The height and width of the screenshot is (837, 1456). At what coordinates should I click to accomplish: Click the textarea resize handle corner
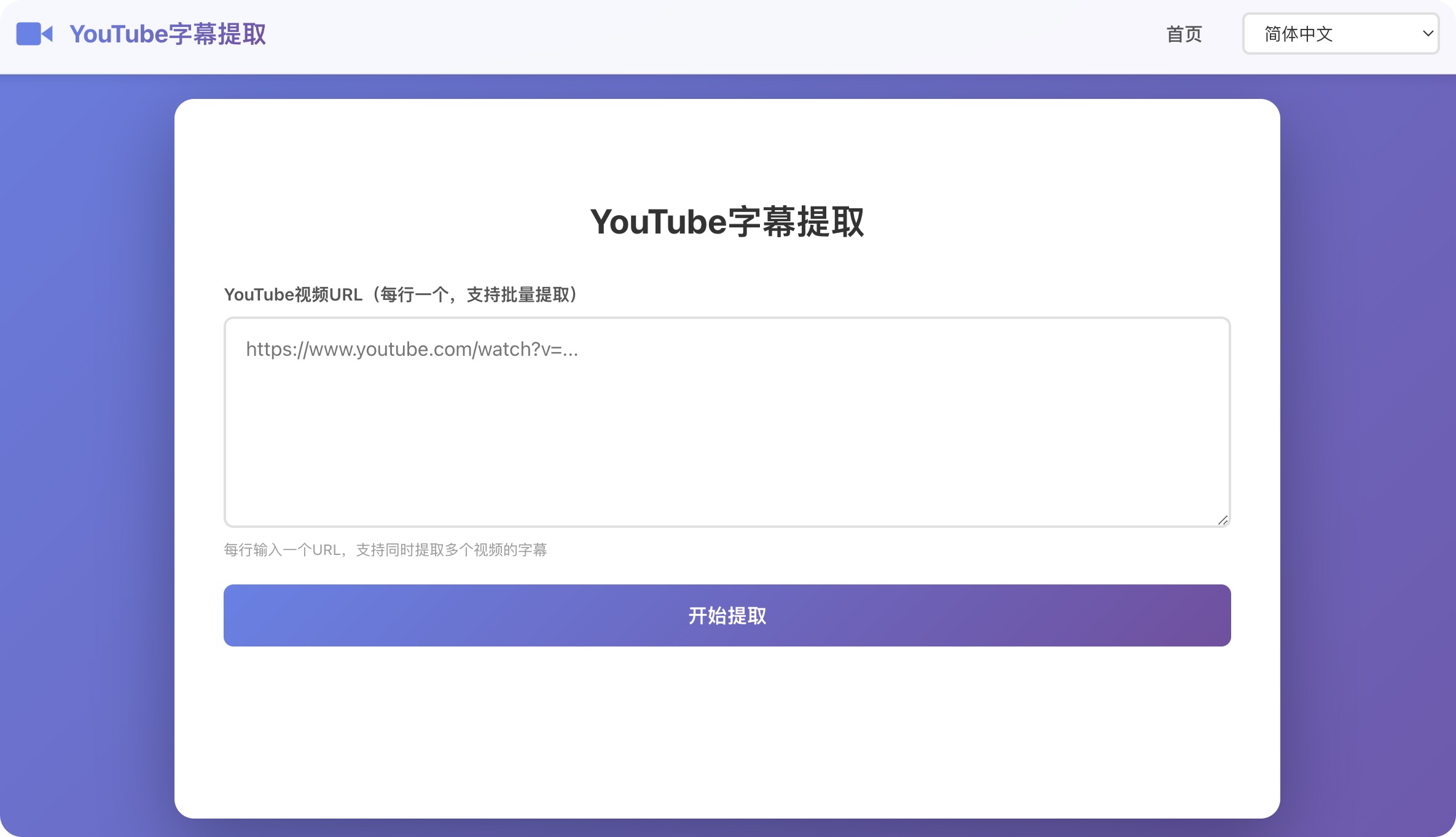point(1223,521)
